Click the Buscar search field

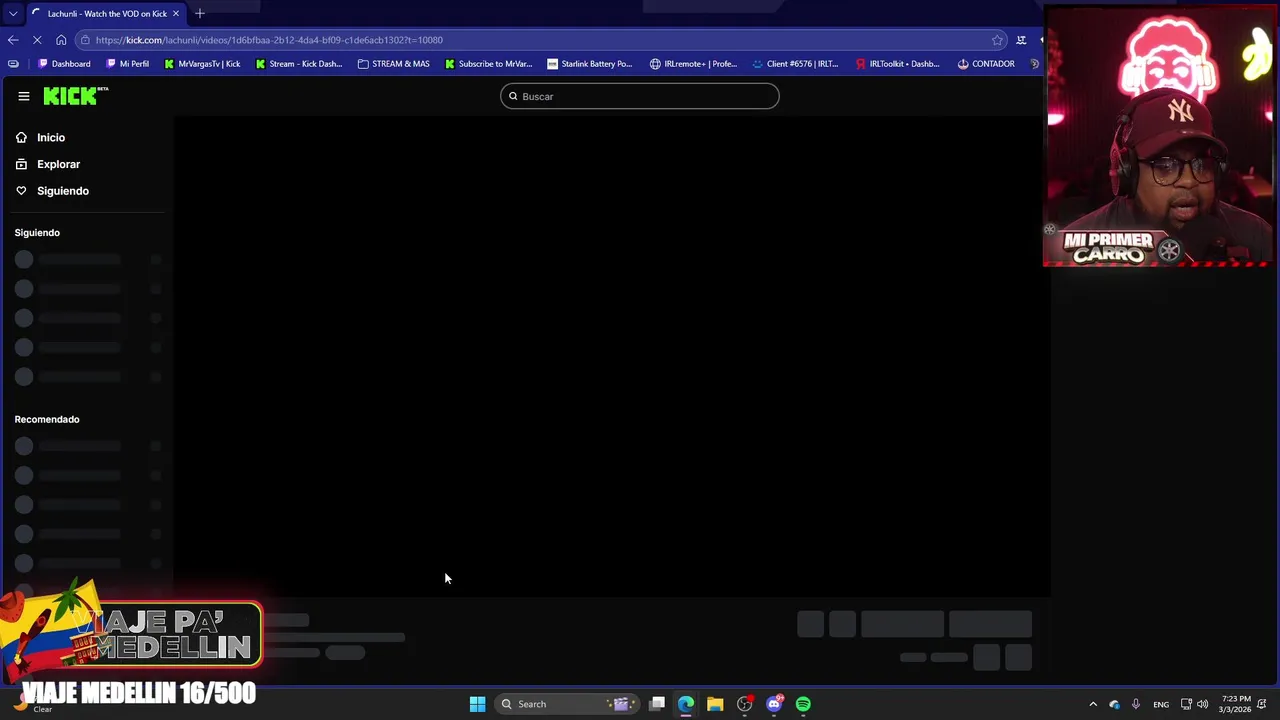click(640, 96)
